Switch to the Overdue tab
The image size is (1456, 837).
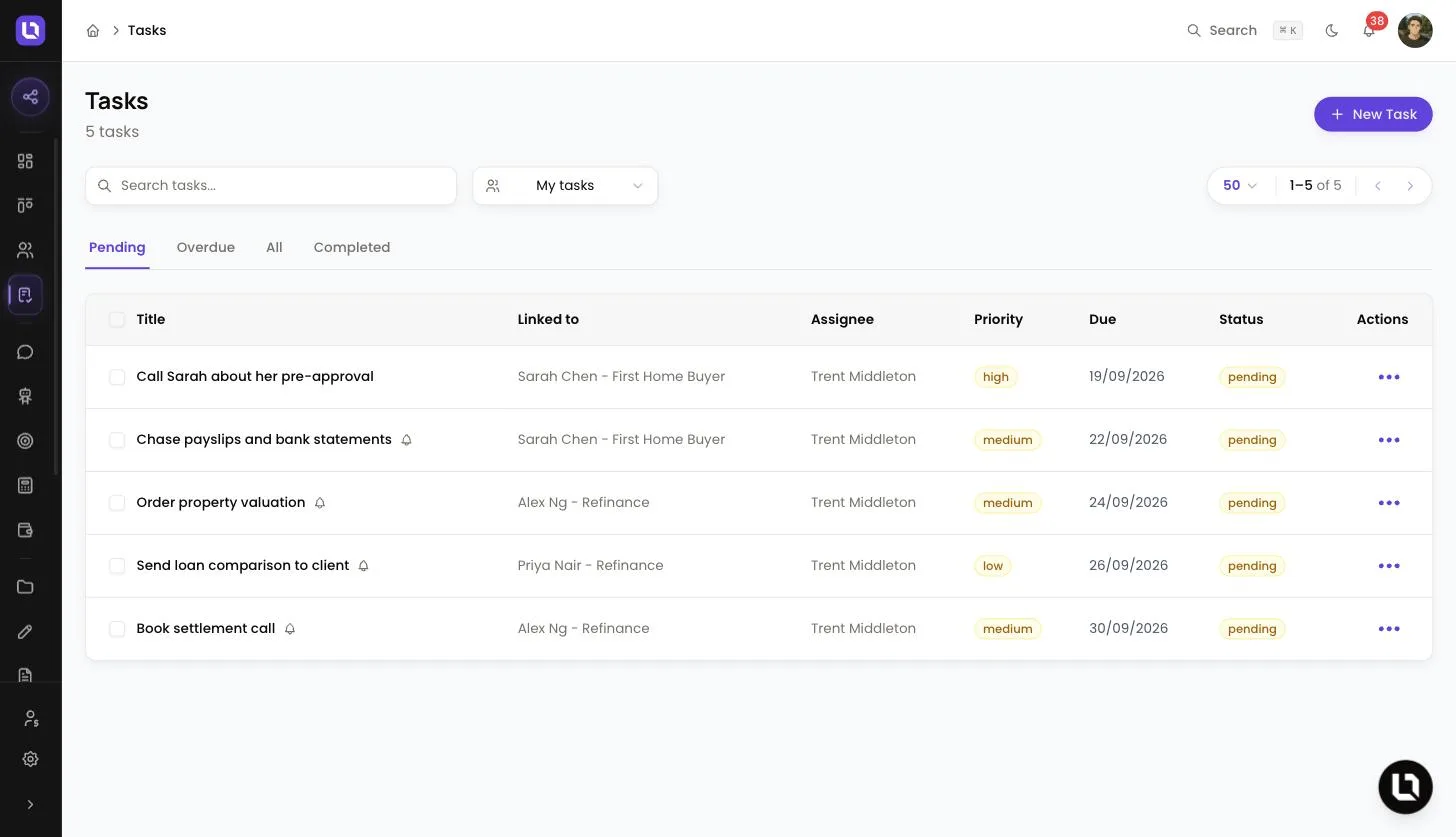tap(205, 248)
